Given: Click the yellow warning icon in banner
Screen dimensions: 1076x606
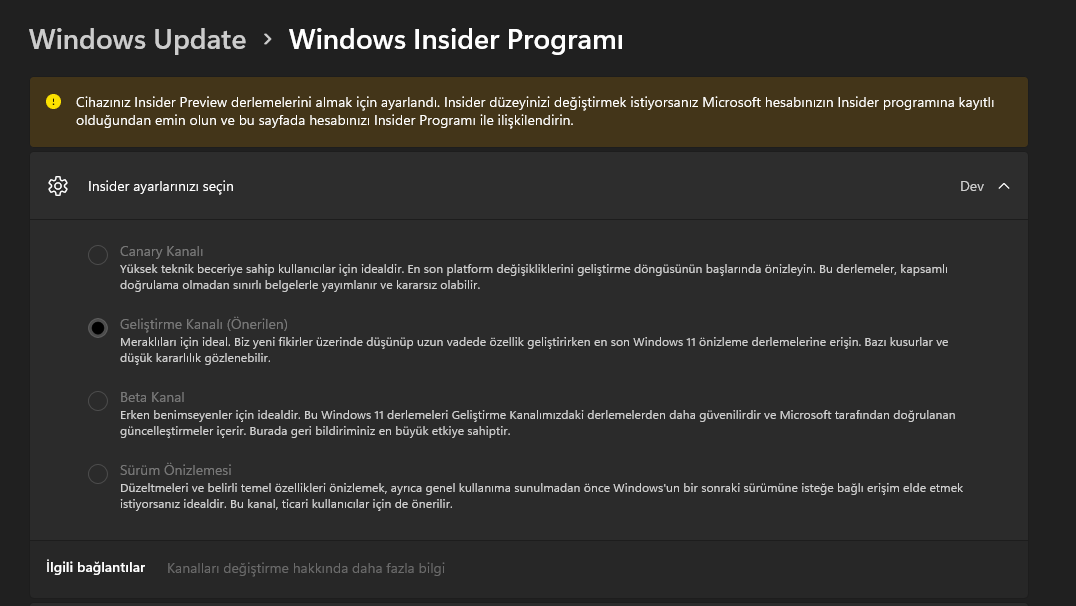Looking at the screenshot, I should (x=53, y=102).
